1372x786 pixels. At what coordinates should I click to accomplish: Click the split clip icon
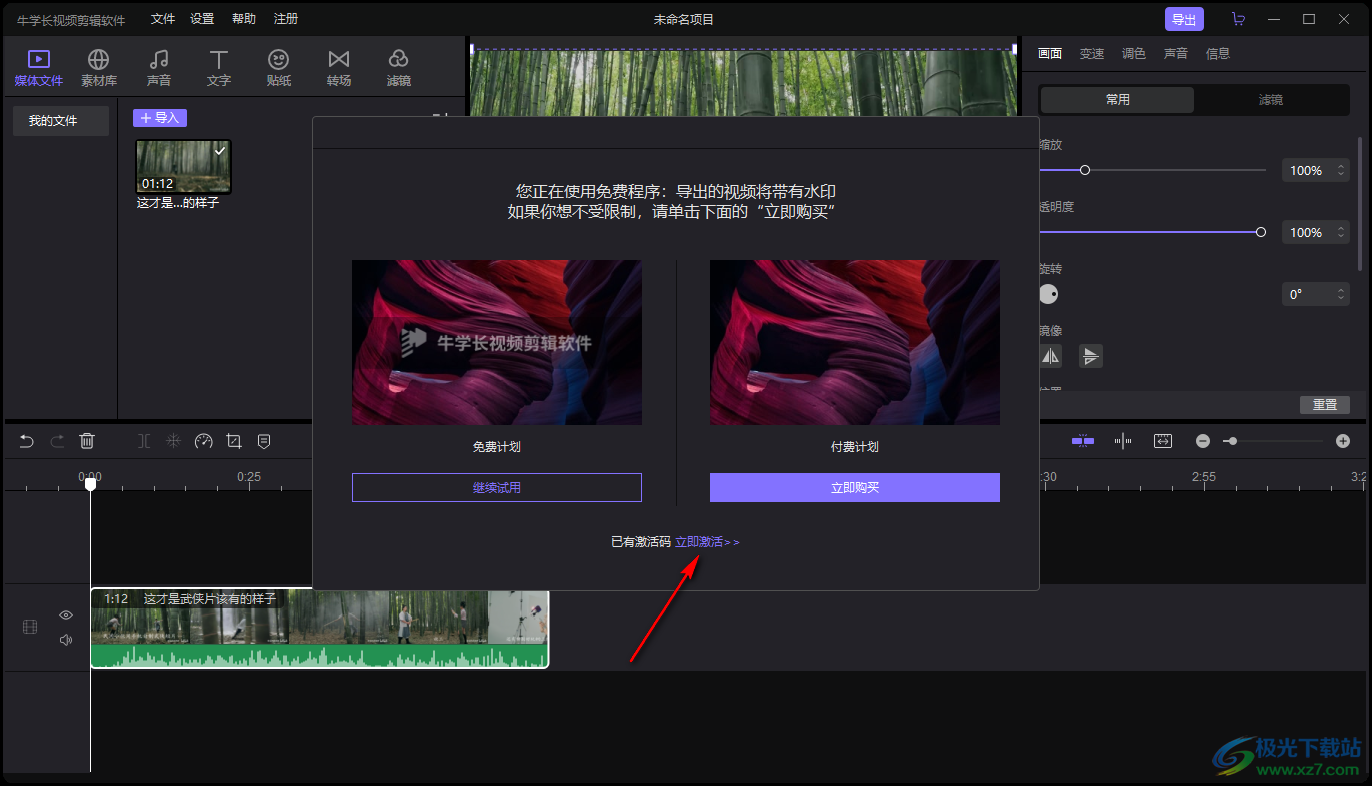[144, 441]
